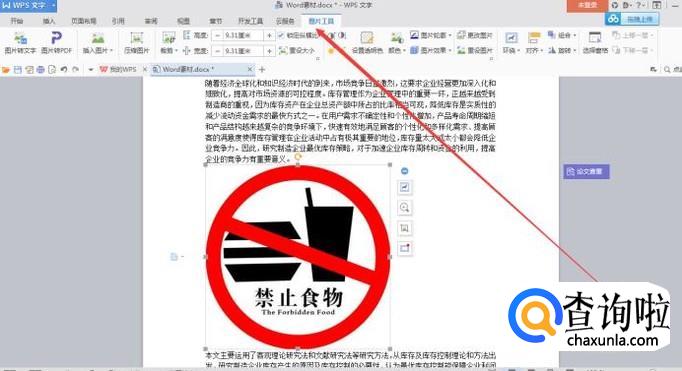Viewport: 682px width, 371px height.
Task: Click the 压缩图片 compress picture icon
Action: [x=137, y=43]
